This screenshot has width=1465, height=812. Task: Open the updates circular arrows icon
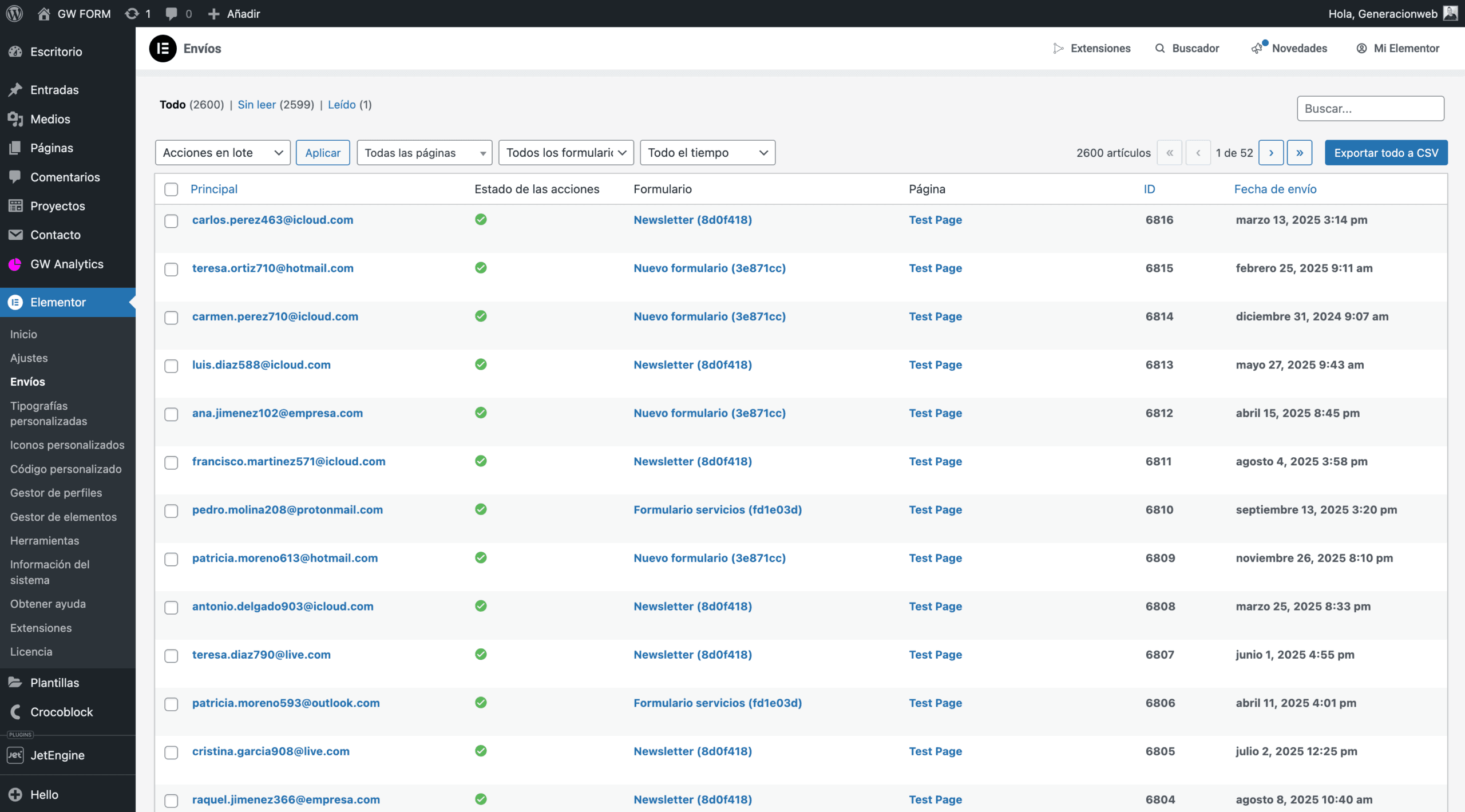[x=132, y=14]
